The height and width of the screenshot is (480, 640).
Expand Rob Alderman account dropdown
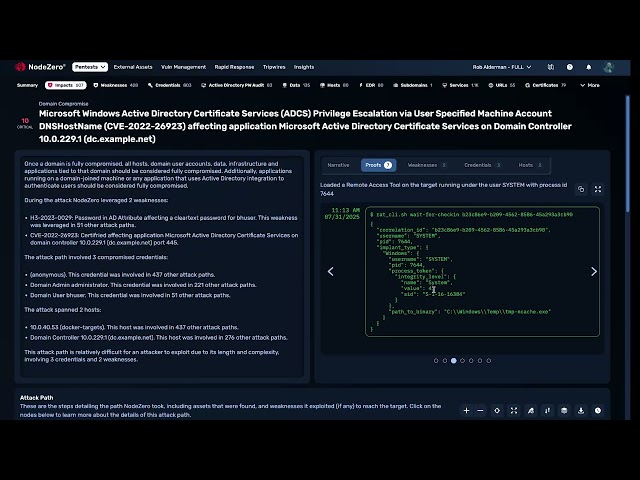(502, 67)
